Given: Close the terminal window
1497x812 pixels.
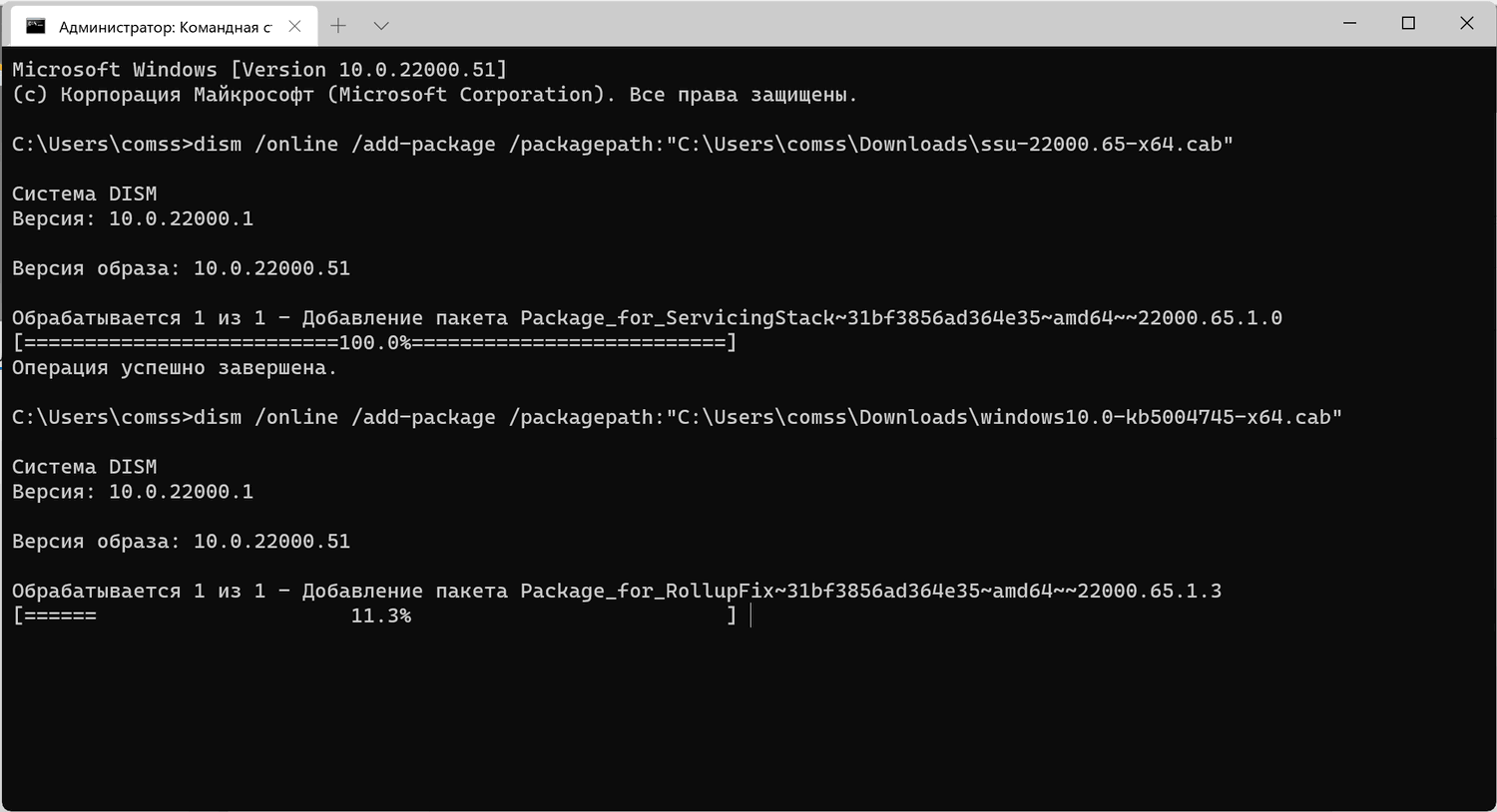Looking at the screenshot, I should 1466,23.
